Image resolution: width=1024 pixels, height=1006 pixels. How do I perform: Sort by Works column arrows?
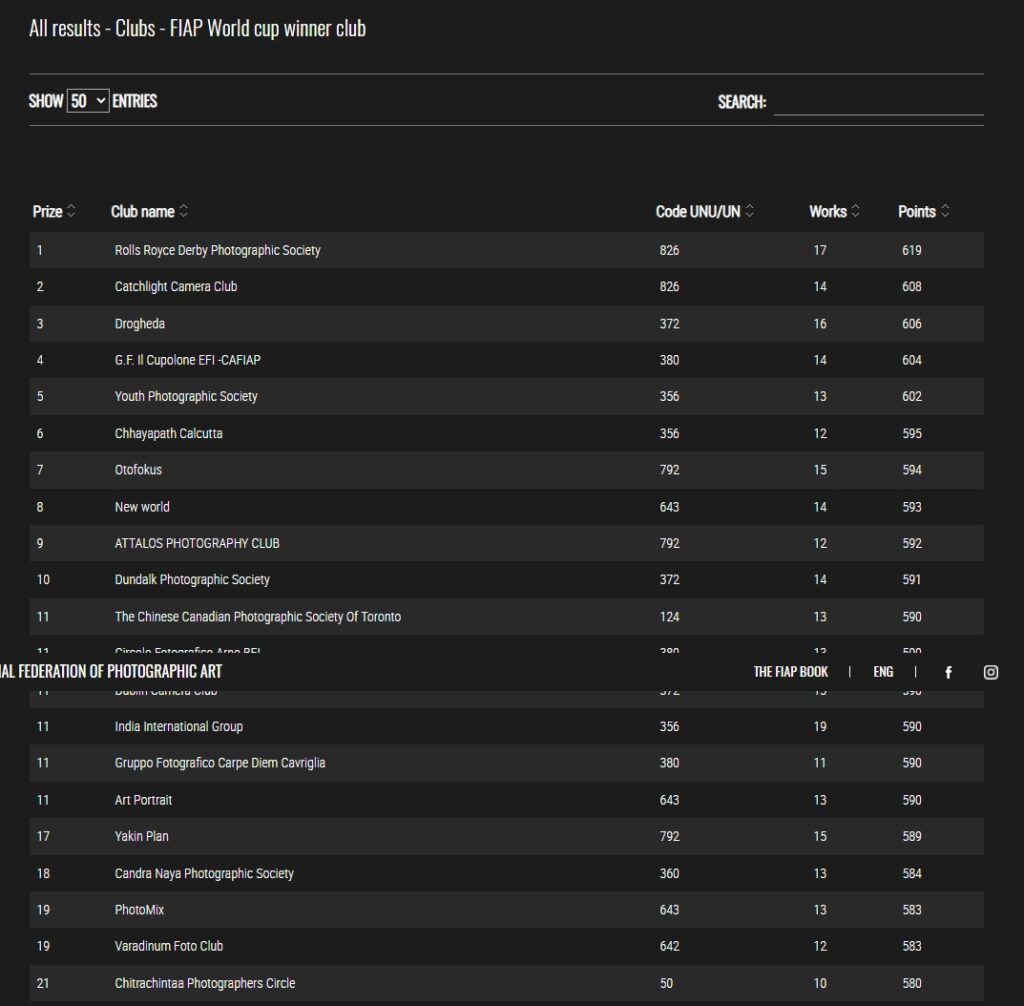pyautogui.click(x=856, y=212)
